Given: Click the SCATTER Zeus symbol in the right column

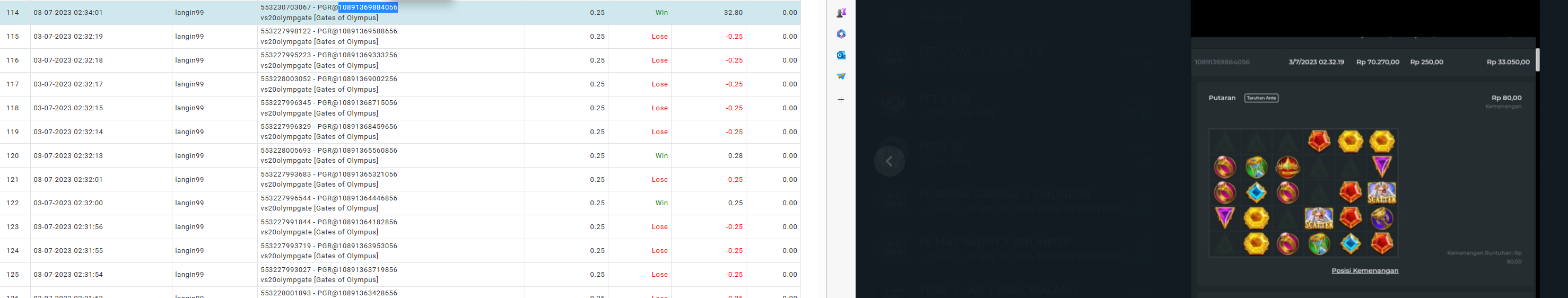Looking at the screenshot, I should click(x=1382, y=193).
